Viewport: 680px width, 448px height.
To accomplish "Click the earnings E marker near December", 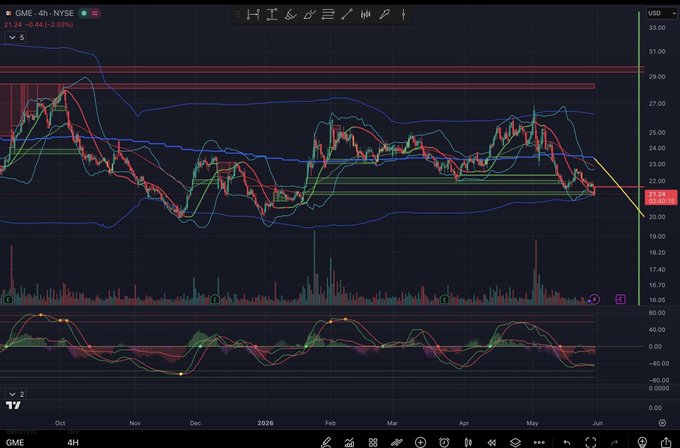I will click(215, 299).
